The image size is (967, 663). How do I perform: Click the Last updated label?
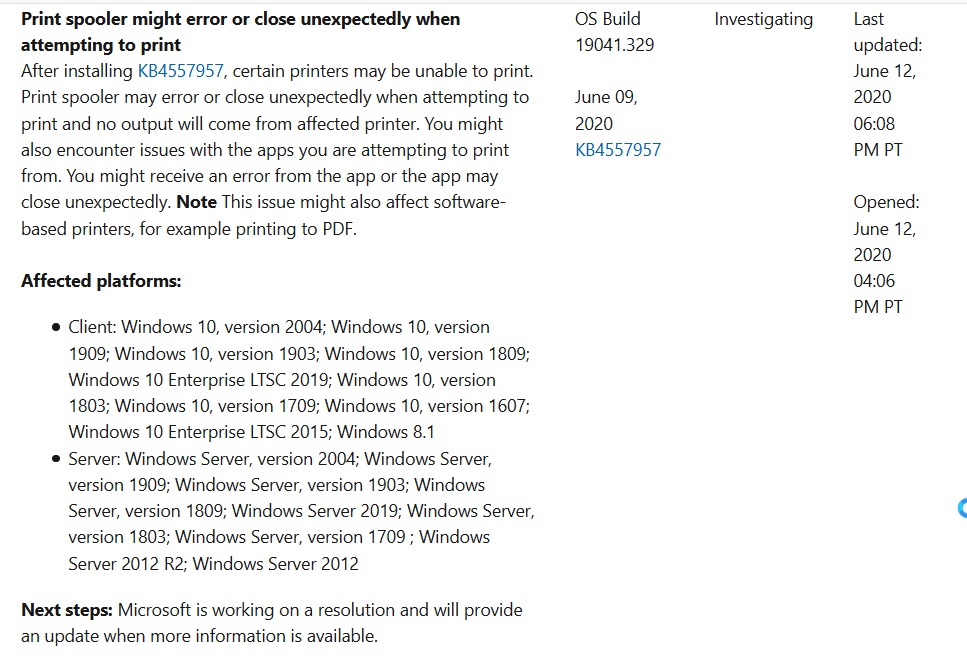(x=887, y=32)
